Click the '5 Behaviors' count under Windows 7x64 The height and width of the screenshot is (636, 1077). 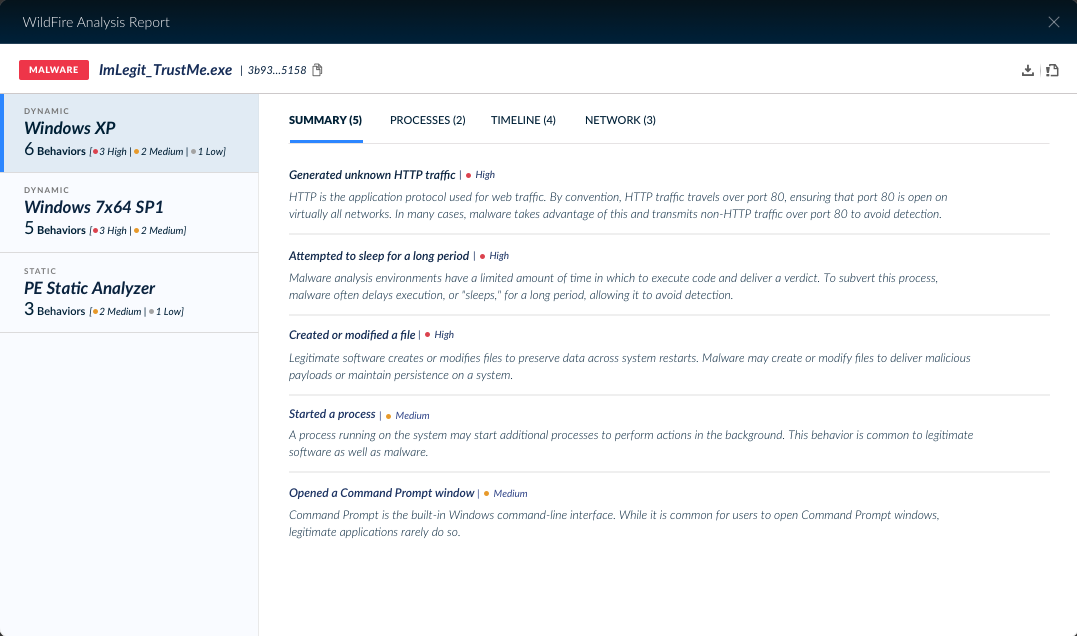[x=55, y=229]
